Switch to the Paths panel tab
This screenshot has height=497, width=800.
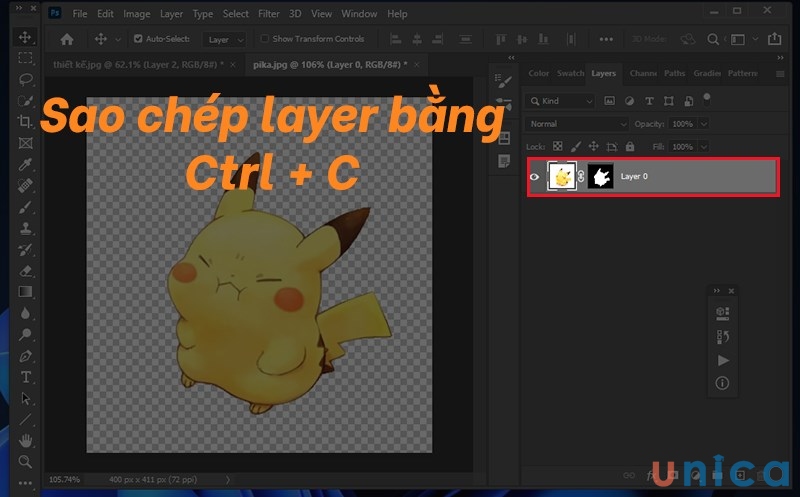[x=675, y=73]
